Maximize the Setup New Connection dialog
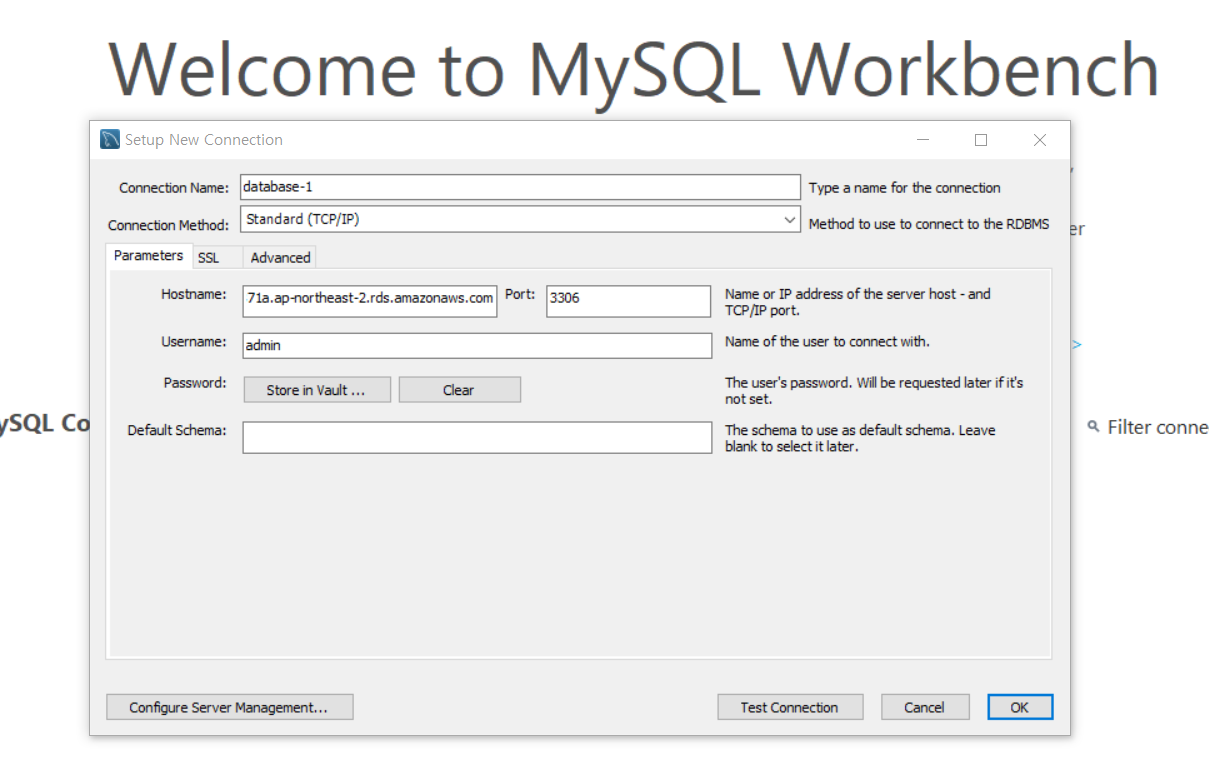Image resolution: width=1209 pixels, height=780 pixels. tap(981, 140)
